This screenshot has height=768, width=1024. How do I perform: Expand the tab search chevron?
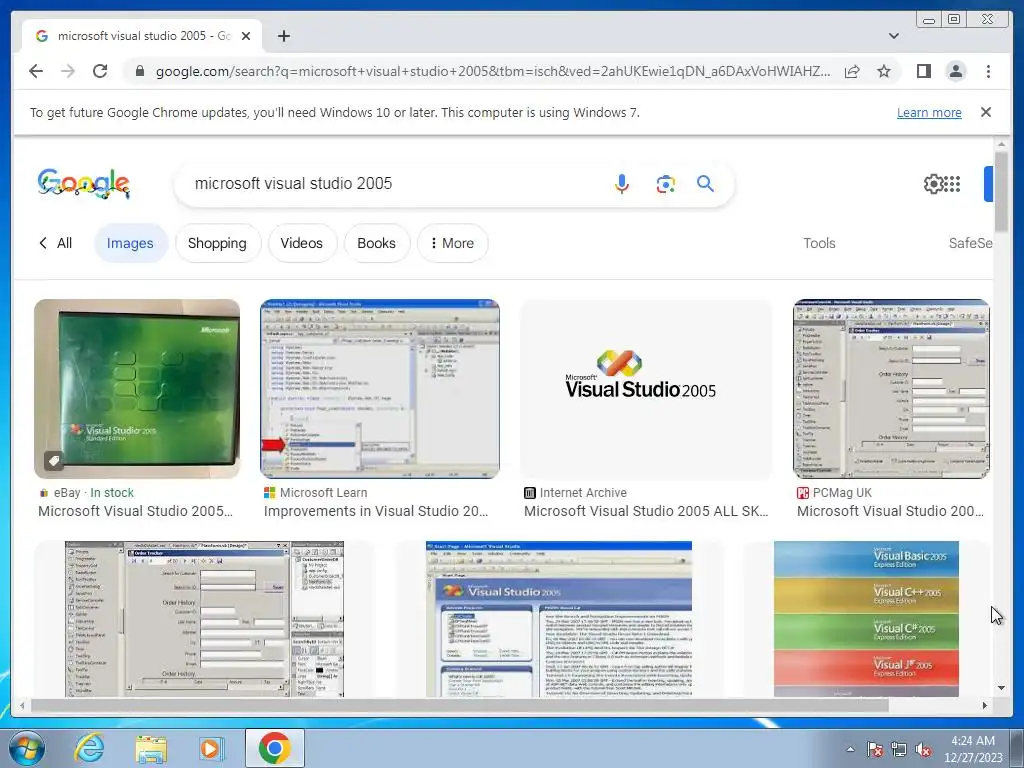click(x=893, y=36)
